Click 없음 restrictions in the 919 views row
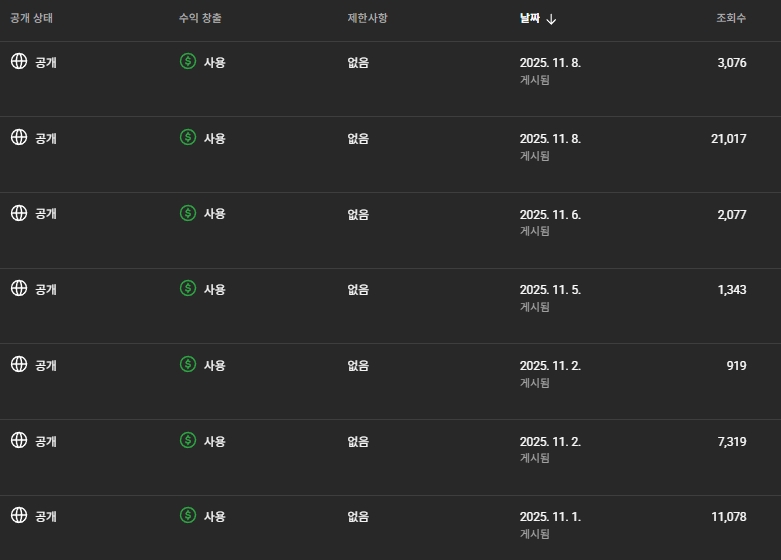 coord(358,366)
